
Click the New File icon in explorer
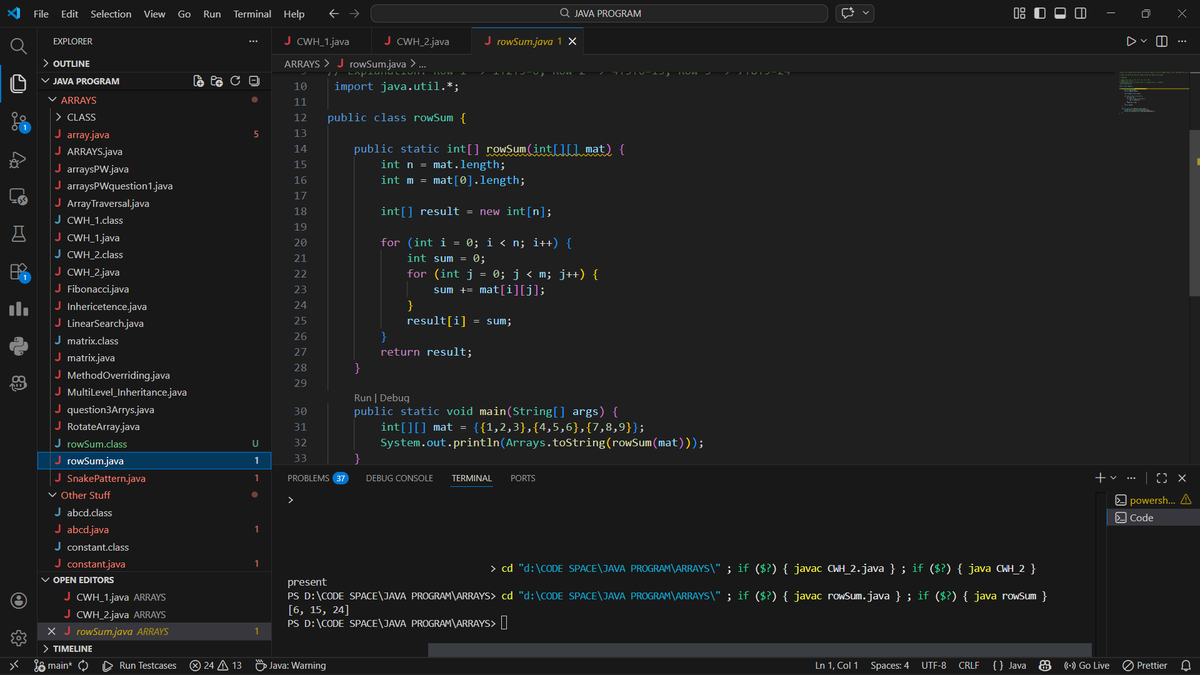[x=198, y=81]
